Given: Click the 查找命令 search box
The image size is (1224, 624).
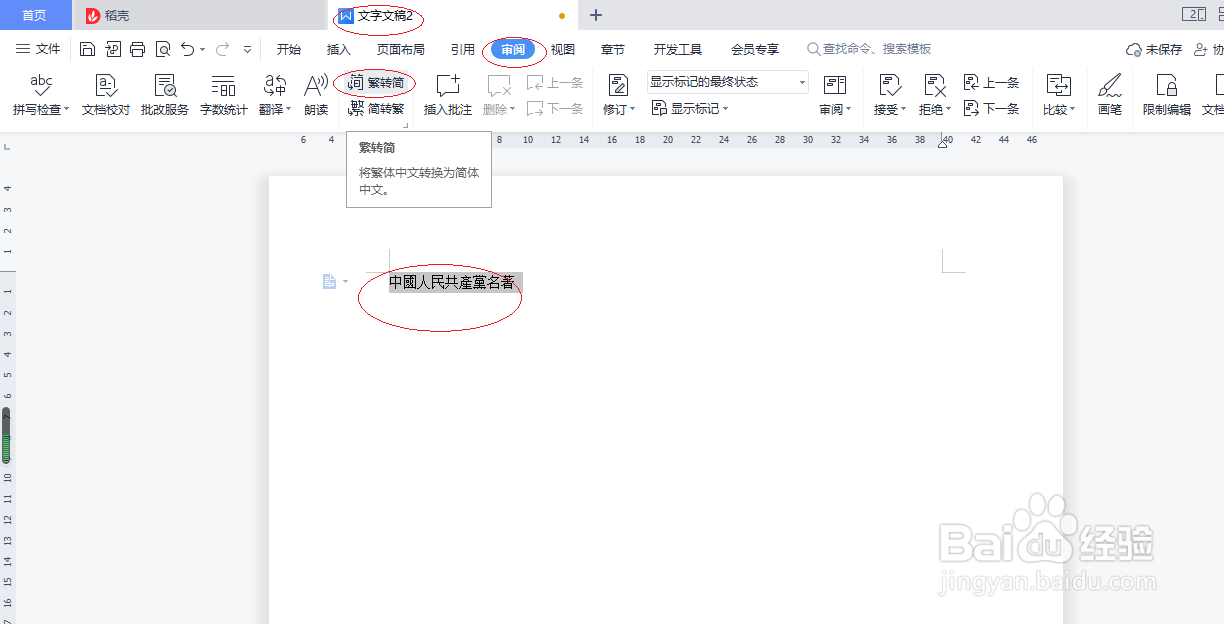Looking at the screenshot, I should click(x=870, y=48).
